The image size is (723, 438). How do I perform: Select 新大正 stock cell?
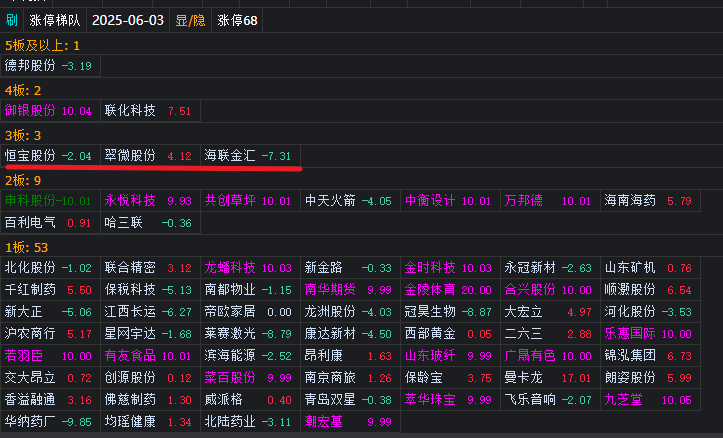[50, 312]
